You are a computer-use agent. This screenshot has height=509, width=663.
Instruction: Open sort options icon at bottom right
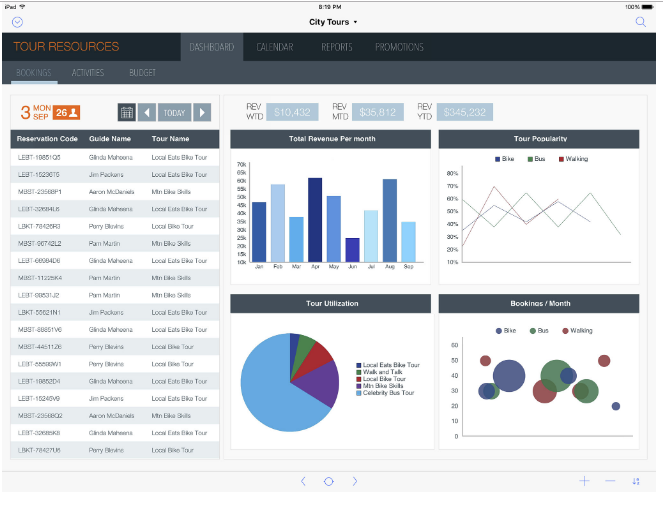coord(636,481)
